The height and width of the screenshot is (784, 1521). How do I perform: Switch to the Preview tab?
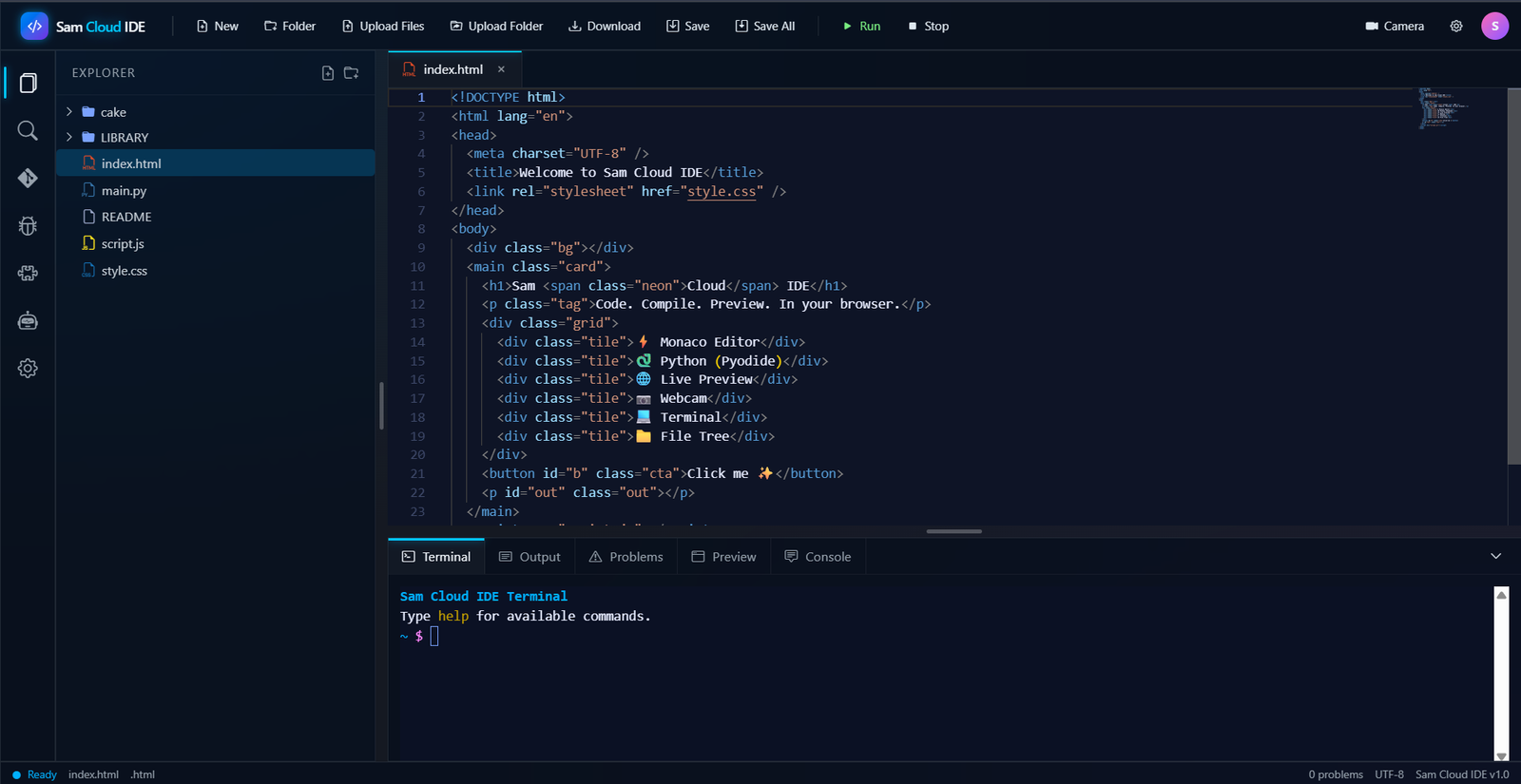pos(723,557)
